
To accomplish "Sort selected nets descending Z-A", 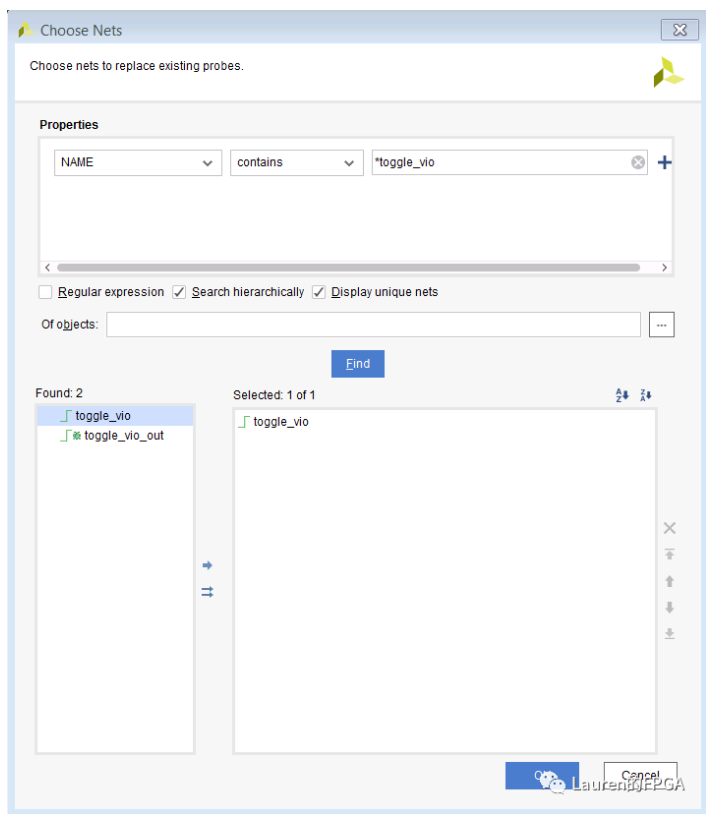I will 645,395.
